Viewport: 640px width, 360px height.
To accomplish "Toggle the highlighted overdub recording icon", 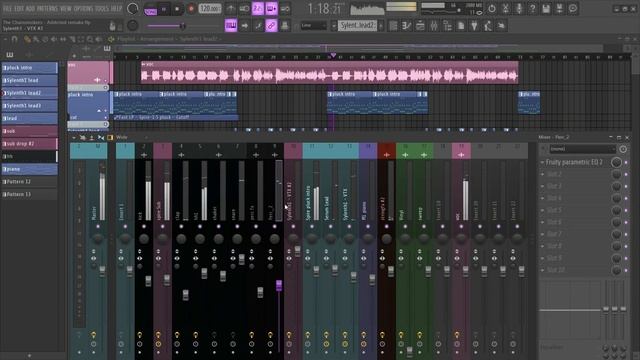I will (x=271, y=9).
